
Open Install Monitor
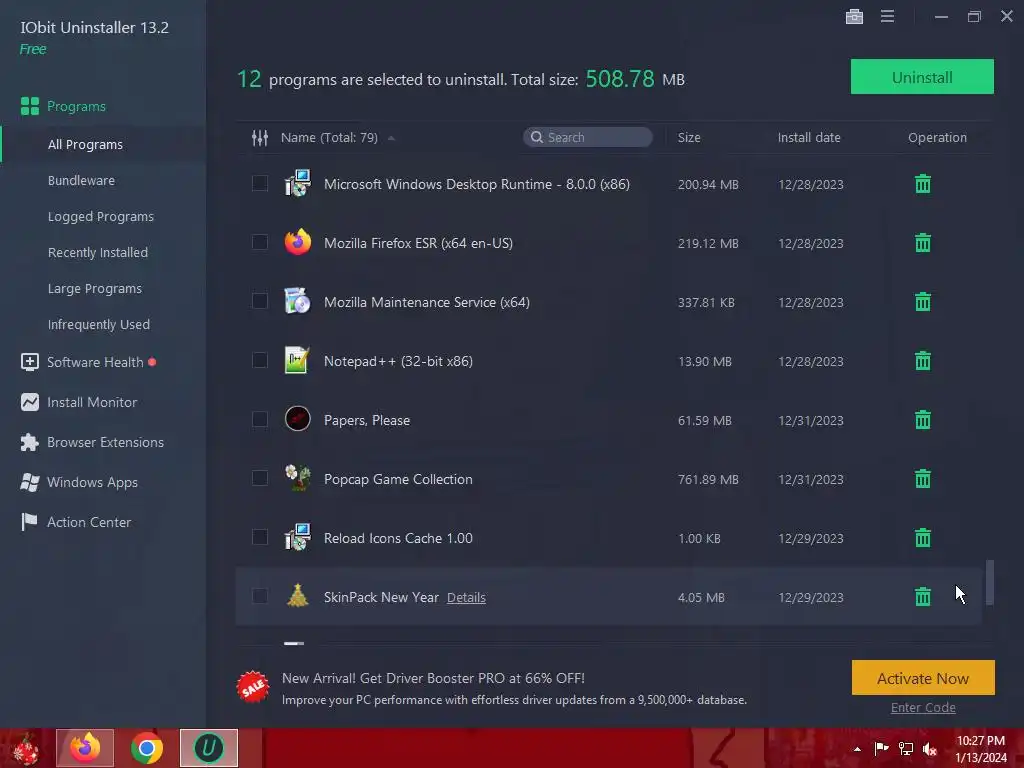(79, 402)
